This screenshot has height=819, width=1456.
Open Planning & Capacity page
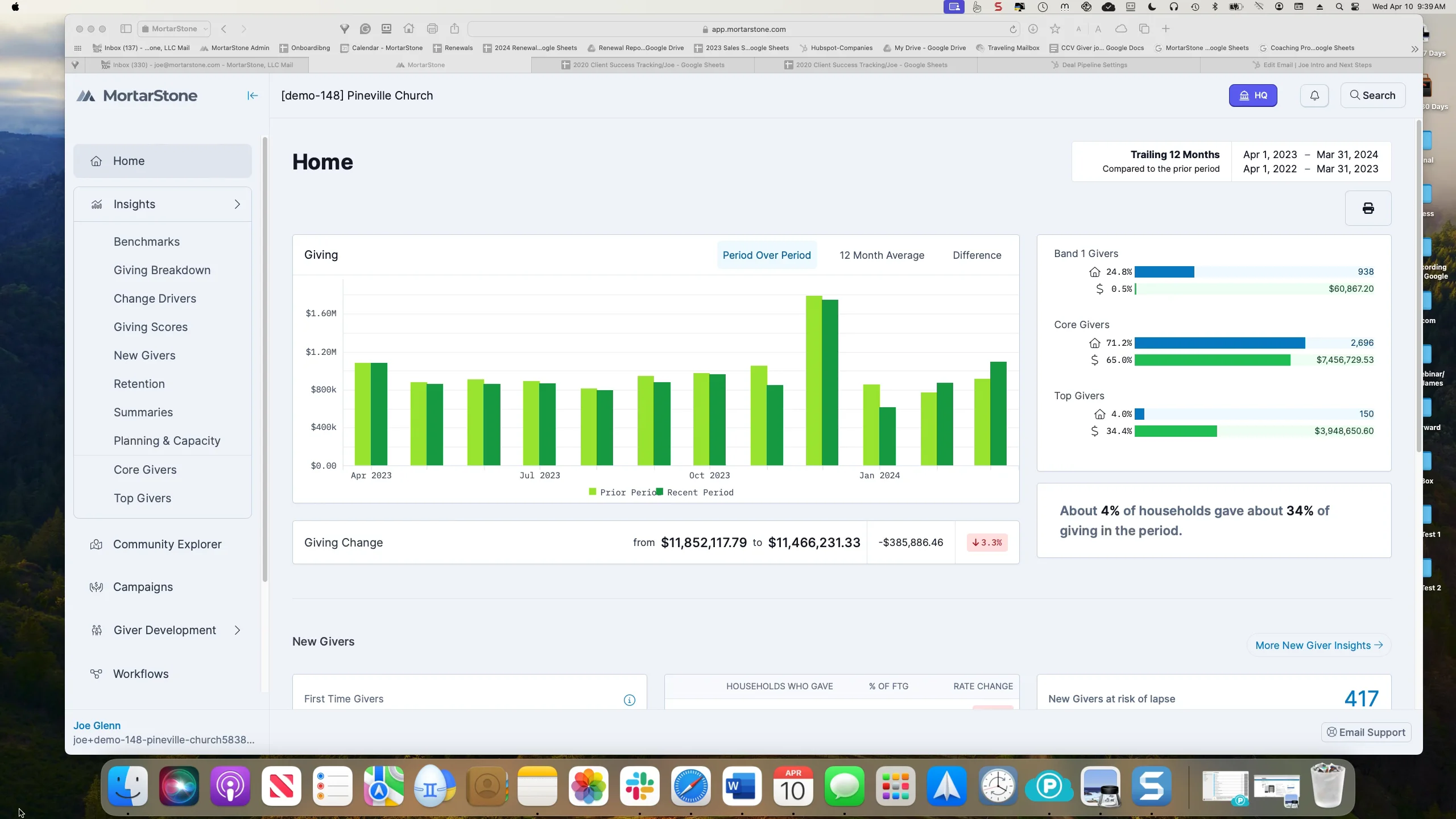coord(167,441)
